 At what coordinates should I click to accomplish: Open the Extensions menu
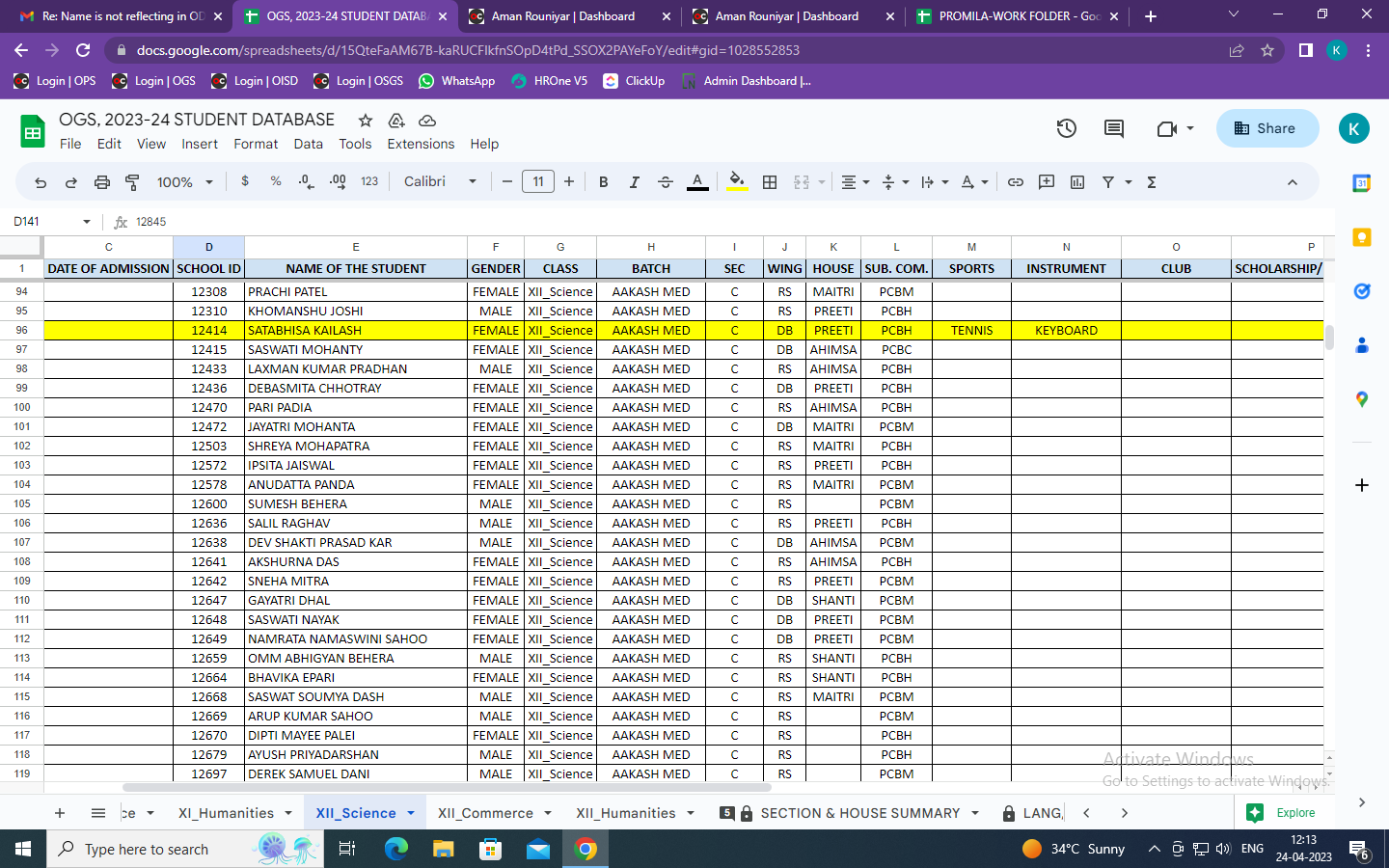click(421, 144)
